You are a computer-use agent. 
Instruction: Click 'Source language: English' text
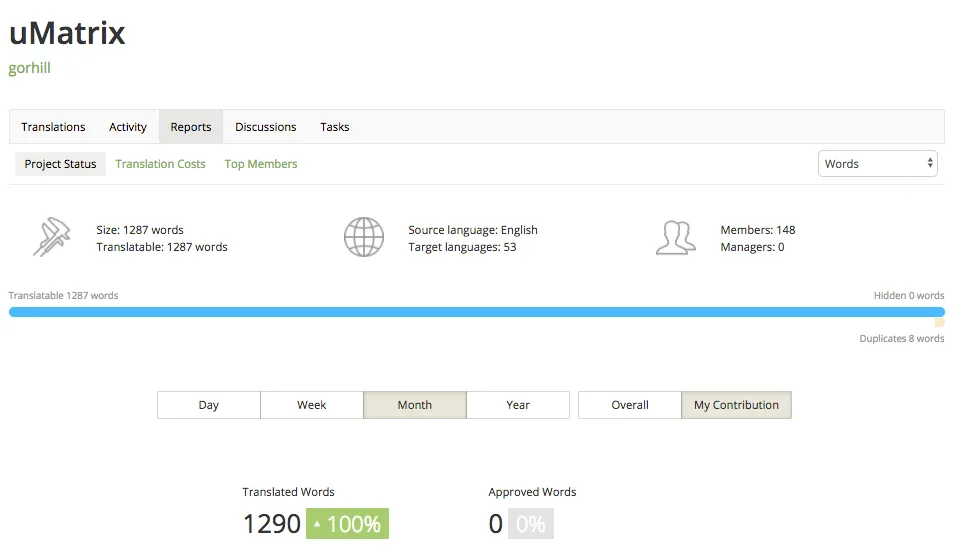[x=473, y=230]
